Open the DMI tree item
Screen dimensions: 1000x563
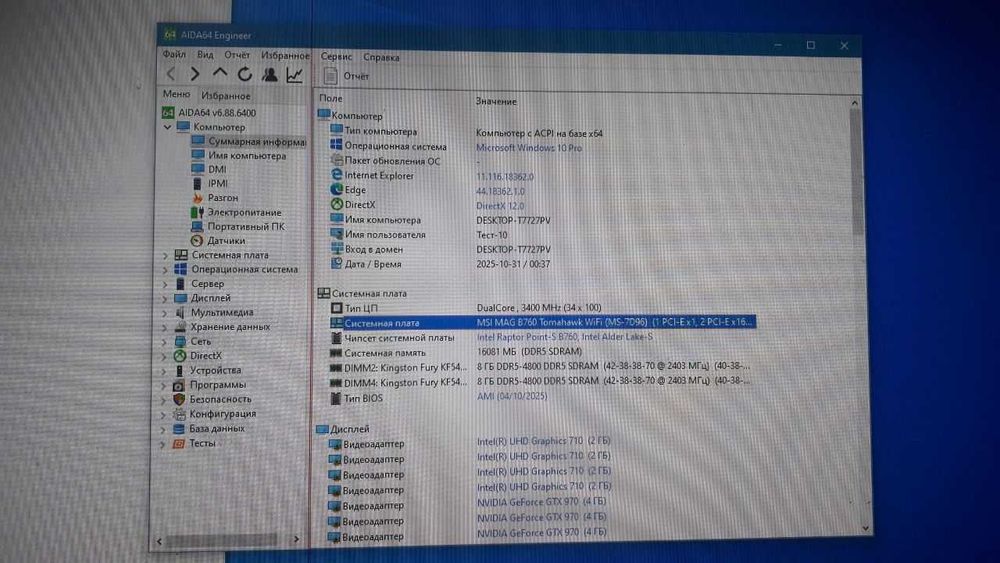pos(217,170)
